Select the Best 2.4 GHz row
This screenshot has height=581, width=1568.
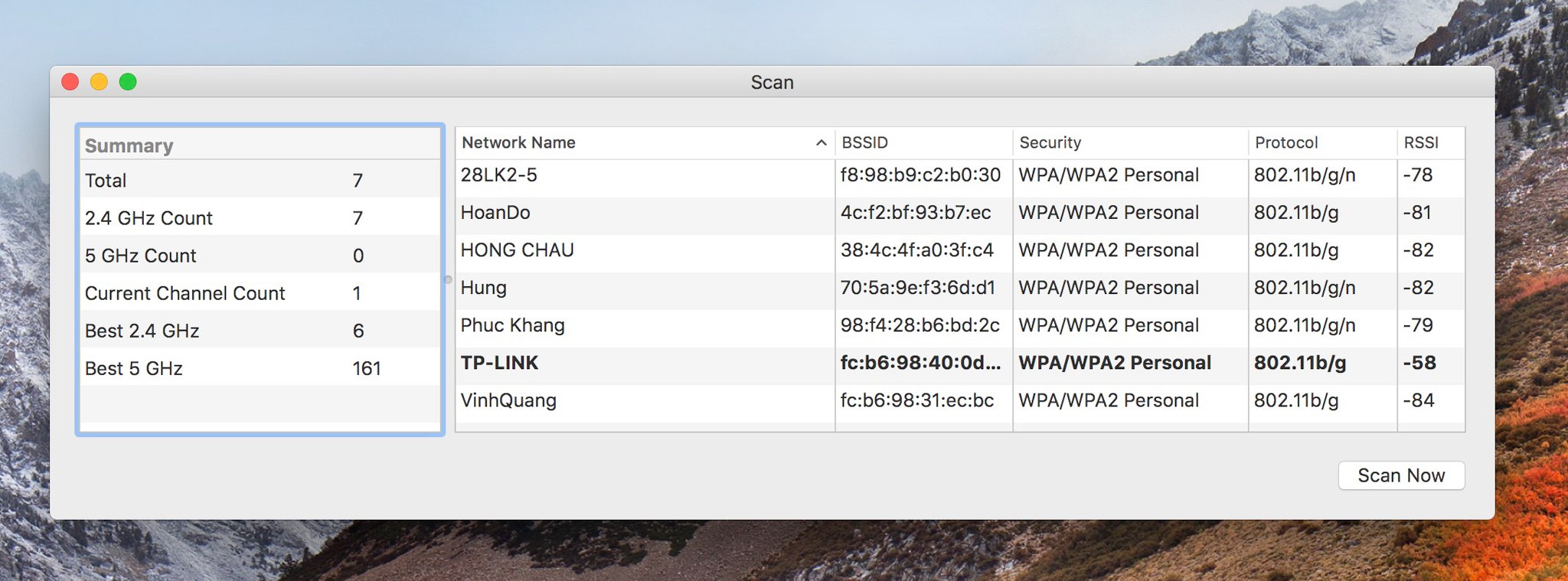[x=260, y=331]
